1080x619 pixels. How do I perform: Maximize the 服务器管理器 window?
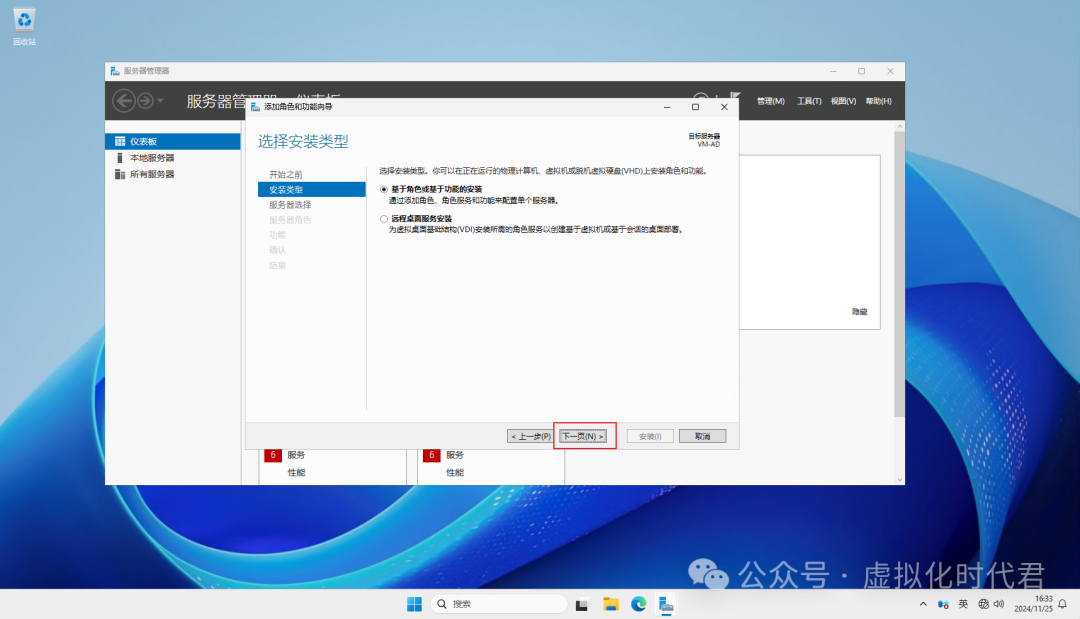tap(861, 71)
